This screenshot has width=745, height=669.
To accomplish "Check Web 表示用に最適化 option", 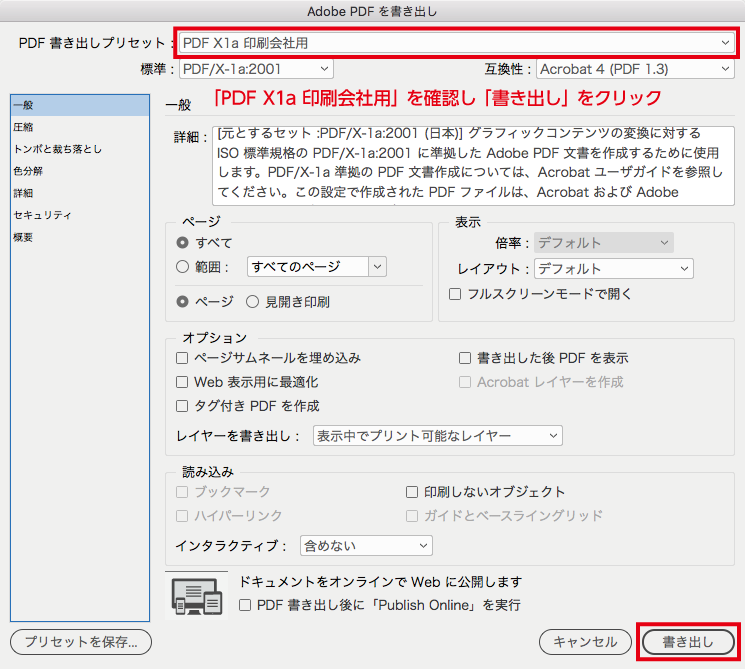I will pyautogui.click(x=182, y=382).
